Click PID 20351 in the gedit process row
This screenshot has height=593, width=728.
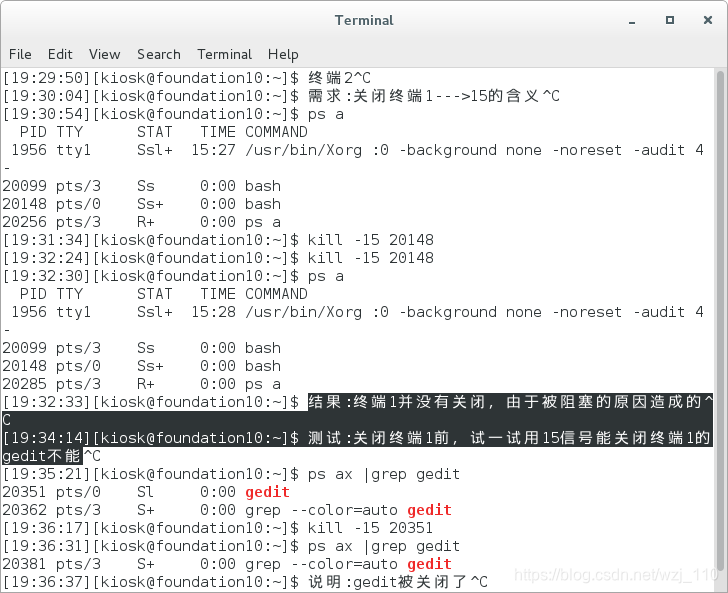point(24,492)
